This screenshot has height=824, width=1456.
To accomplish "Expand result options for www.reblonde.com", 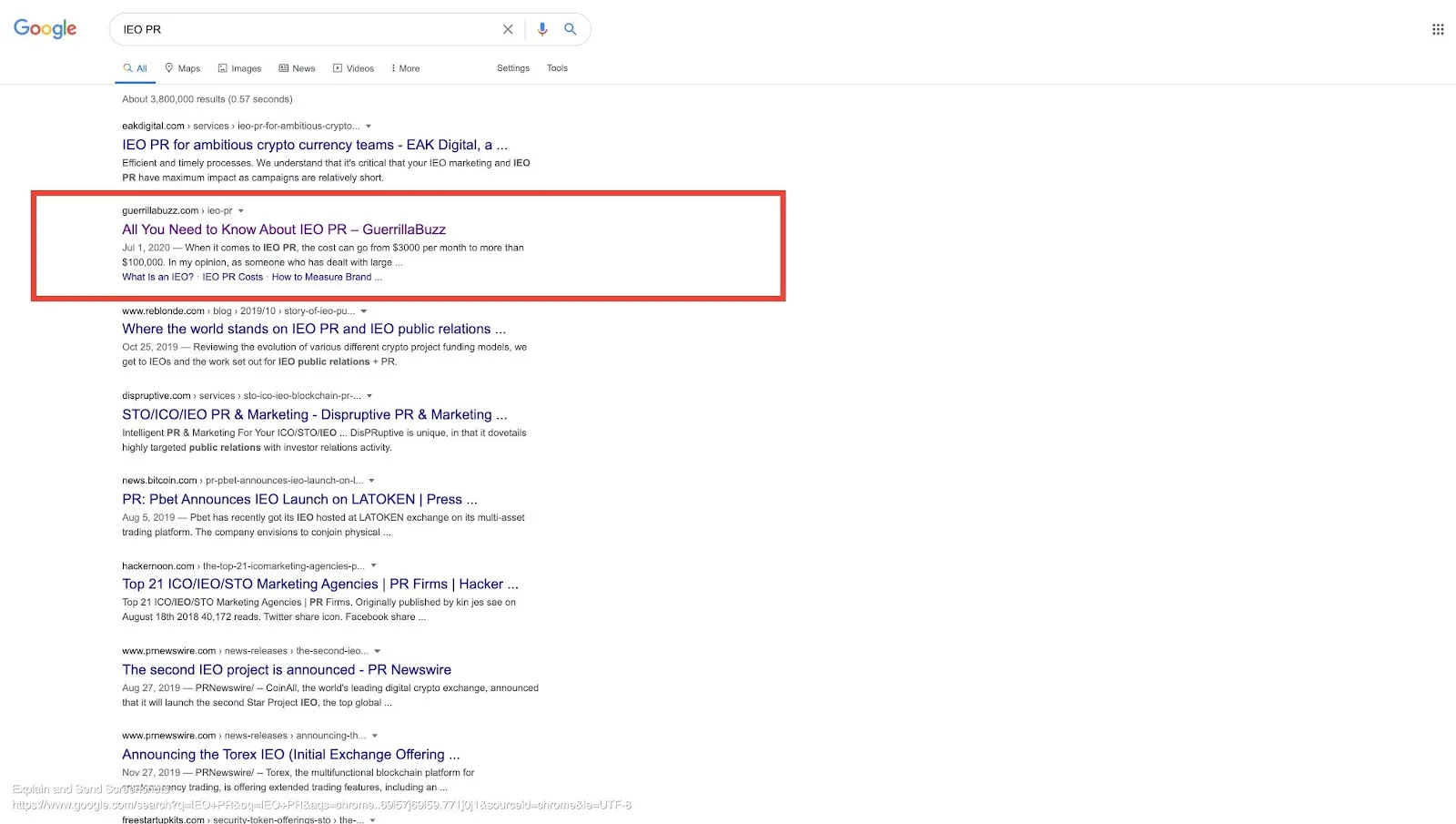I will click(x=362, y=310).
